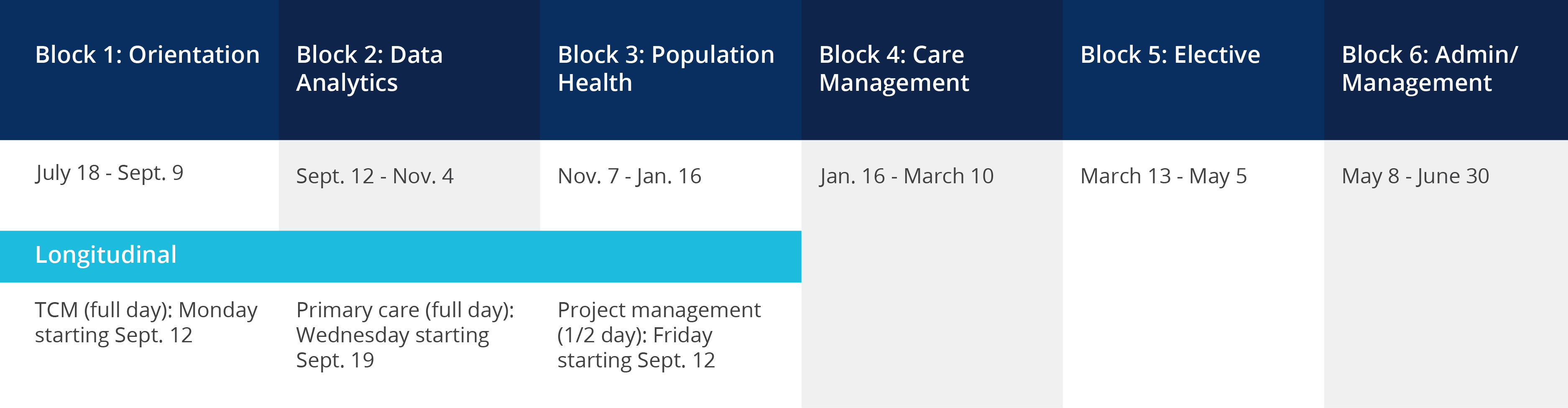Open the TCM (full day) Monday entry
Viewport: 1568px width, 408px height.
click(146, 323)
